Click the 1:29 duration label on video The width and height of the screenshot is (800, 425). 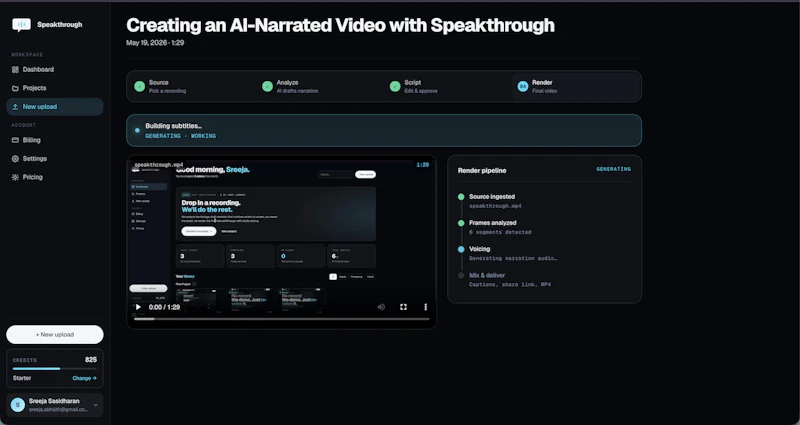pyautogui.click(x=422, y=165)
